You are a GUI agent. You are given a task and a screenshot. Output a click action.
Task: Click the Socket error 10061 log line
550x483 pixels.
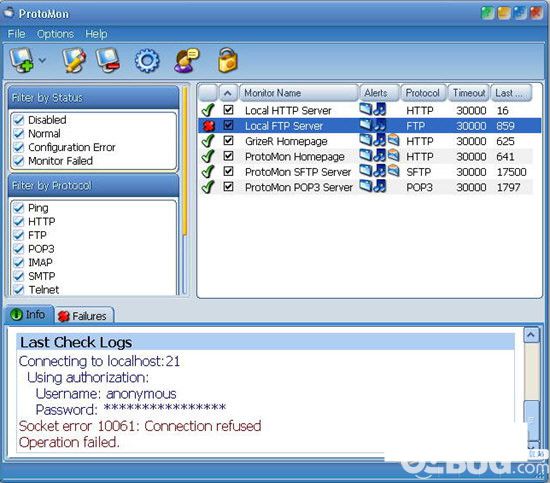pyautogui.click(x=140, y=426)
